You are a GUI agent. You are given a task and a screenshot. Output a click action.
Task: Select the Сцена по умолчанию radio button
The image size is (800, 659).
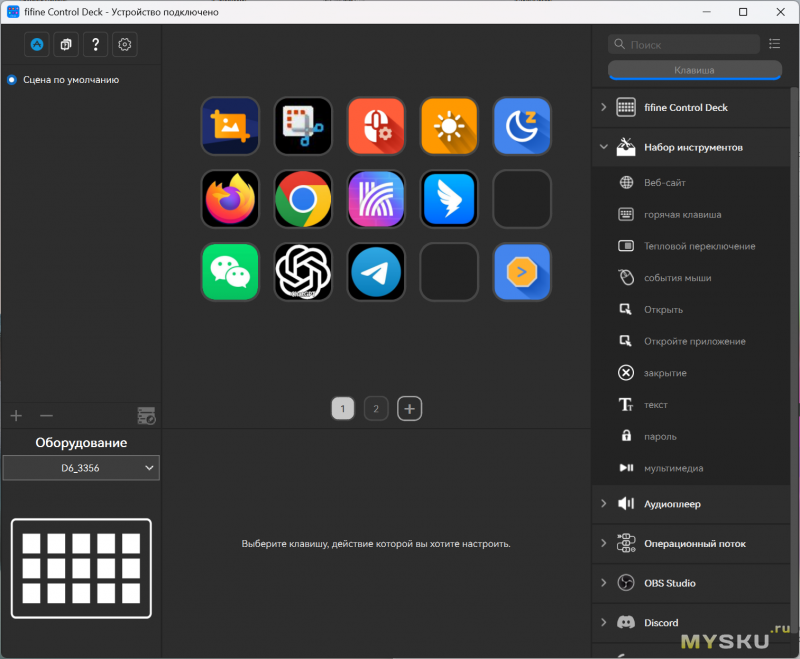(x=12, y=80)
